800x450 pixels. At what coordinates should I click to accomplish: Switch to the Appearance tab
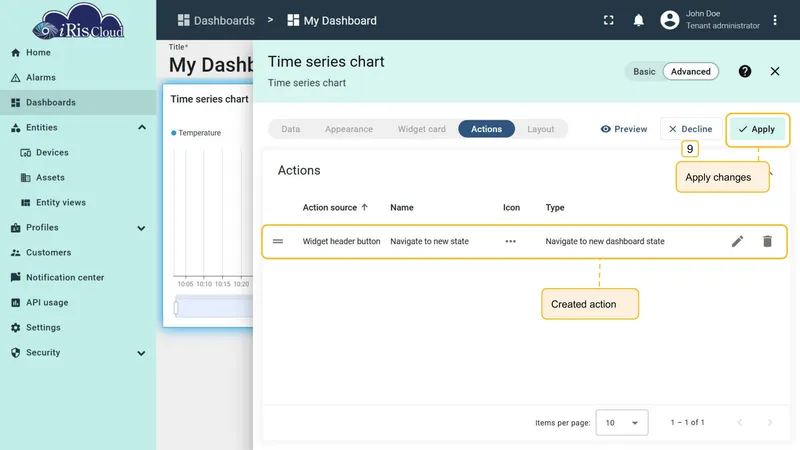349,129
